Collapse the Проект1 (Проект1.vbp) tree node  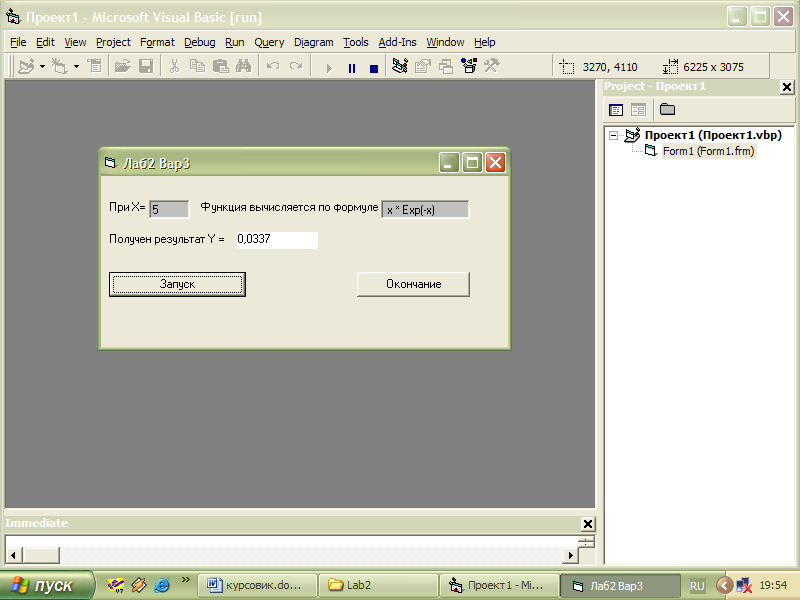point(614,136)
